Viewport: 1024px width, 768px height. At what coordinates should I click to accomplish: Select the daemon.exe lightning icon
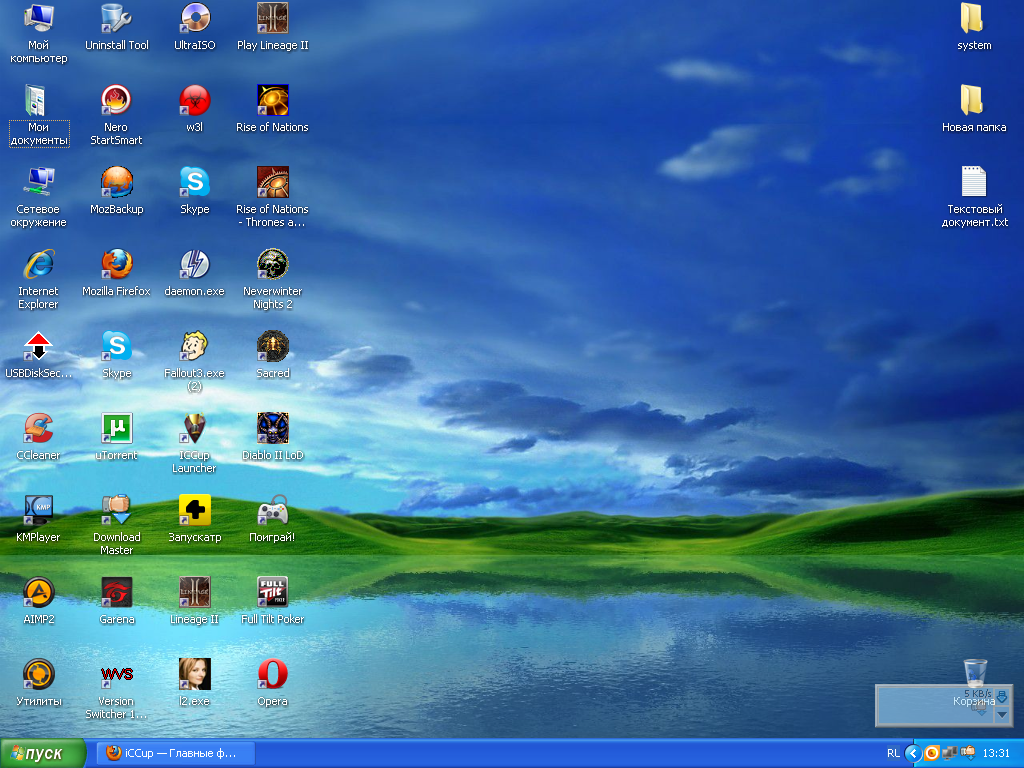tap(195, 264)
